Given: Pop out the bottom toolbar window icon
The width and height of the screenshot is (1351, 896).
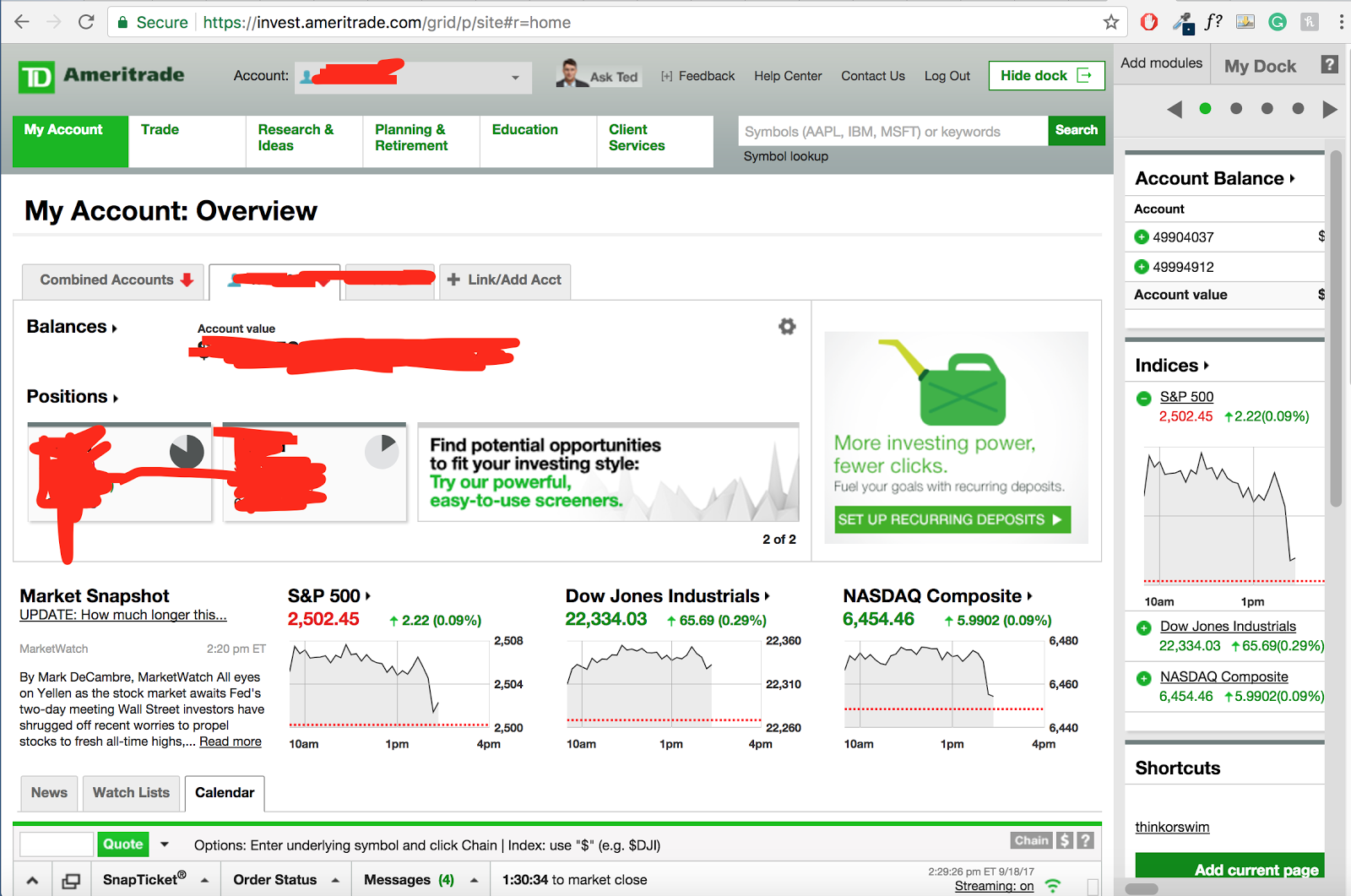Looking at the screenshot, I should click(x=71, y=880).
